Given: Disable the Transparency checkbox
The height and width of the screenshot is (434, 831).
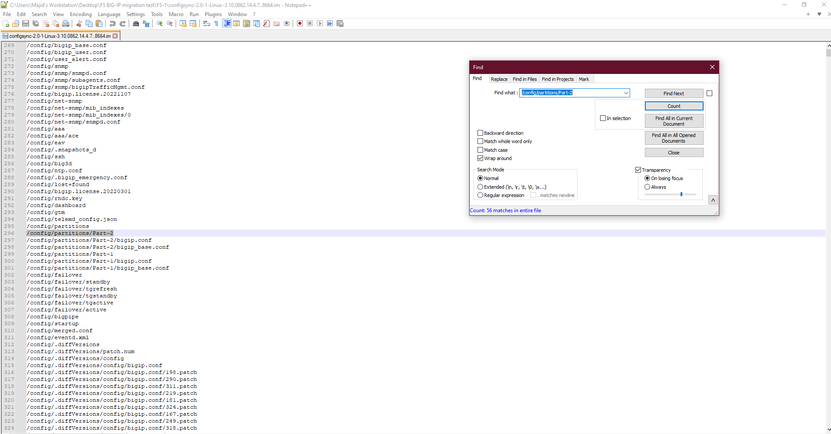Looking at the screenshot, I should pyautogui.click(x=638, y=170).
